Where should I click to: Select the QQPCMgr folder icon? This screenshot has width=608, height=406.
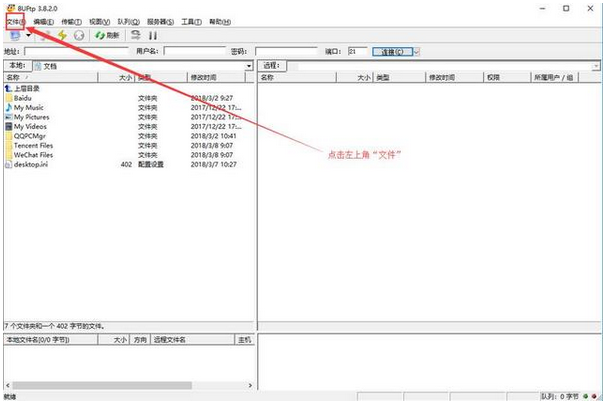(9, 136)
